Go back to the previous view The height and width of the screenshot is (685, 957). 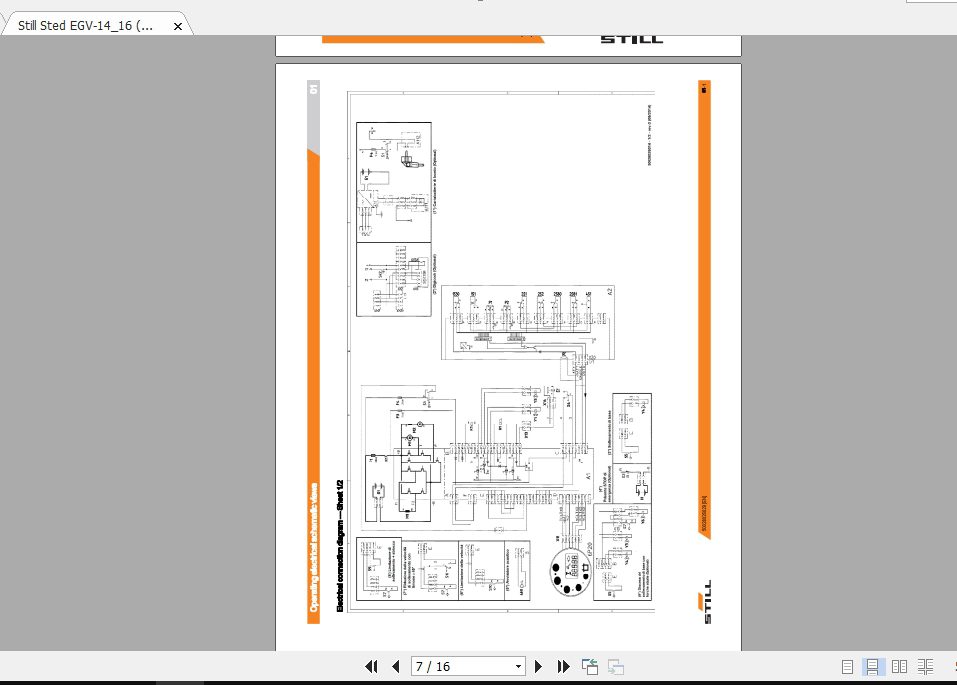click(590, 667)
